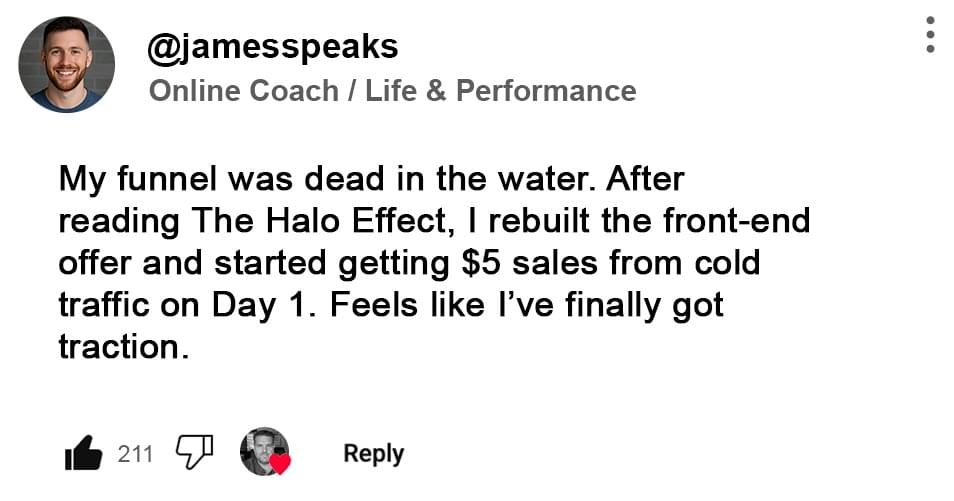Image resolution: width=954 pixels, height=501 pixels.
Task: Click the red heart on creator badge
Action: click(280, 463)
